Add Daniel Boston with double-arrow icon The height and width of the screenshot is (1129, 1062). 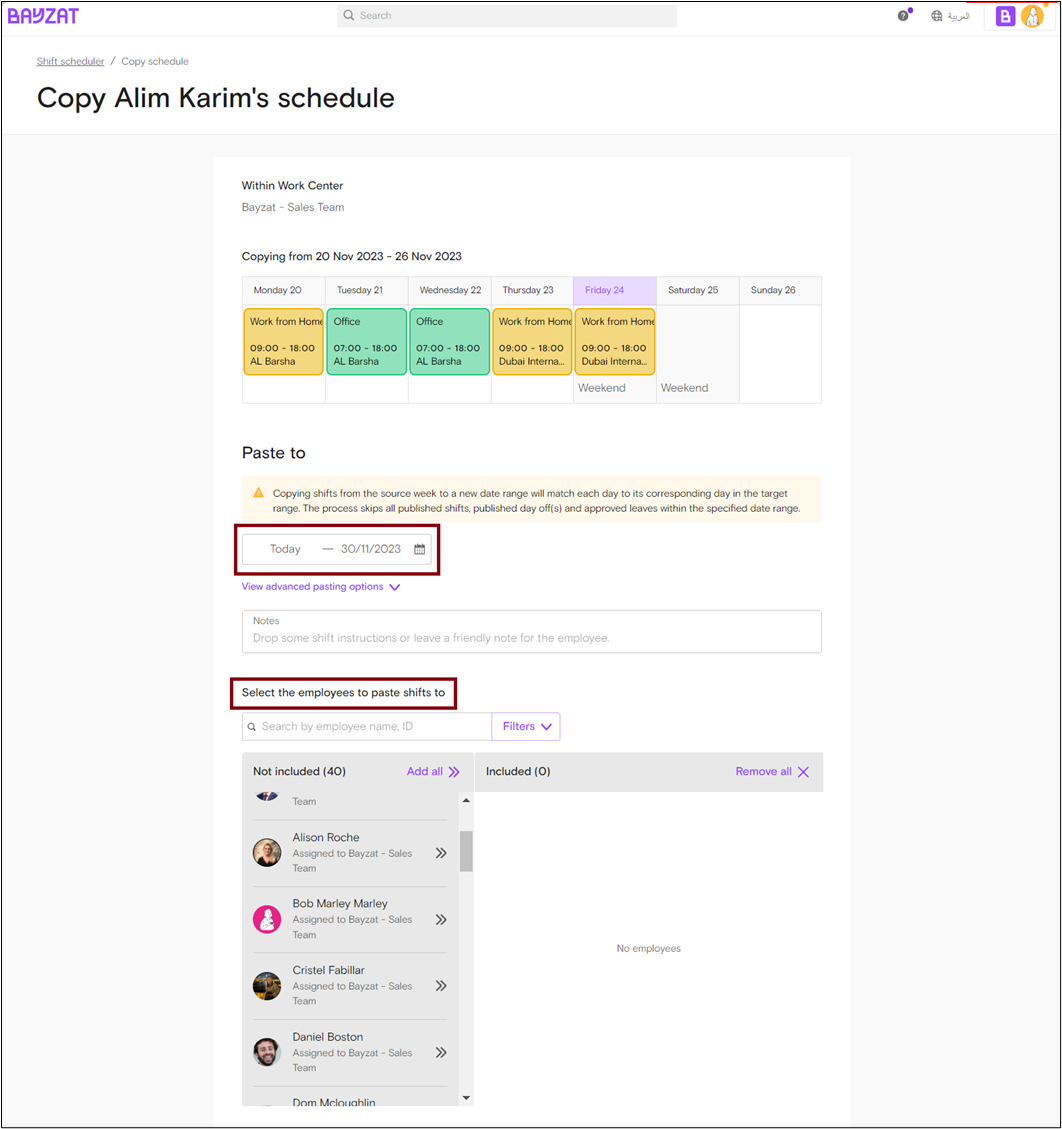point(441,1053)
